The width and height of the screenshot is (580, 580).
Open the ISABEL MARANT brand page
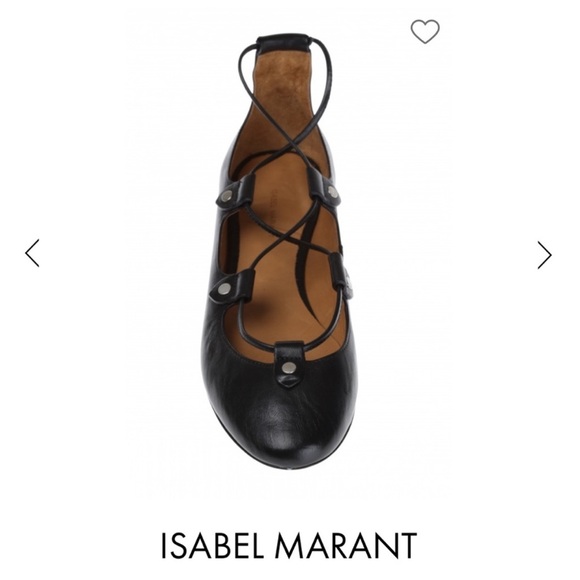[x=289, y=545]
